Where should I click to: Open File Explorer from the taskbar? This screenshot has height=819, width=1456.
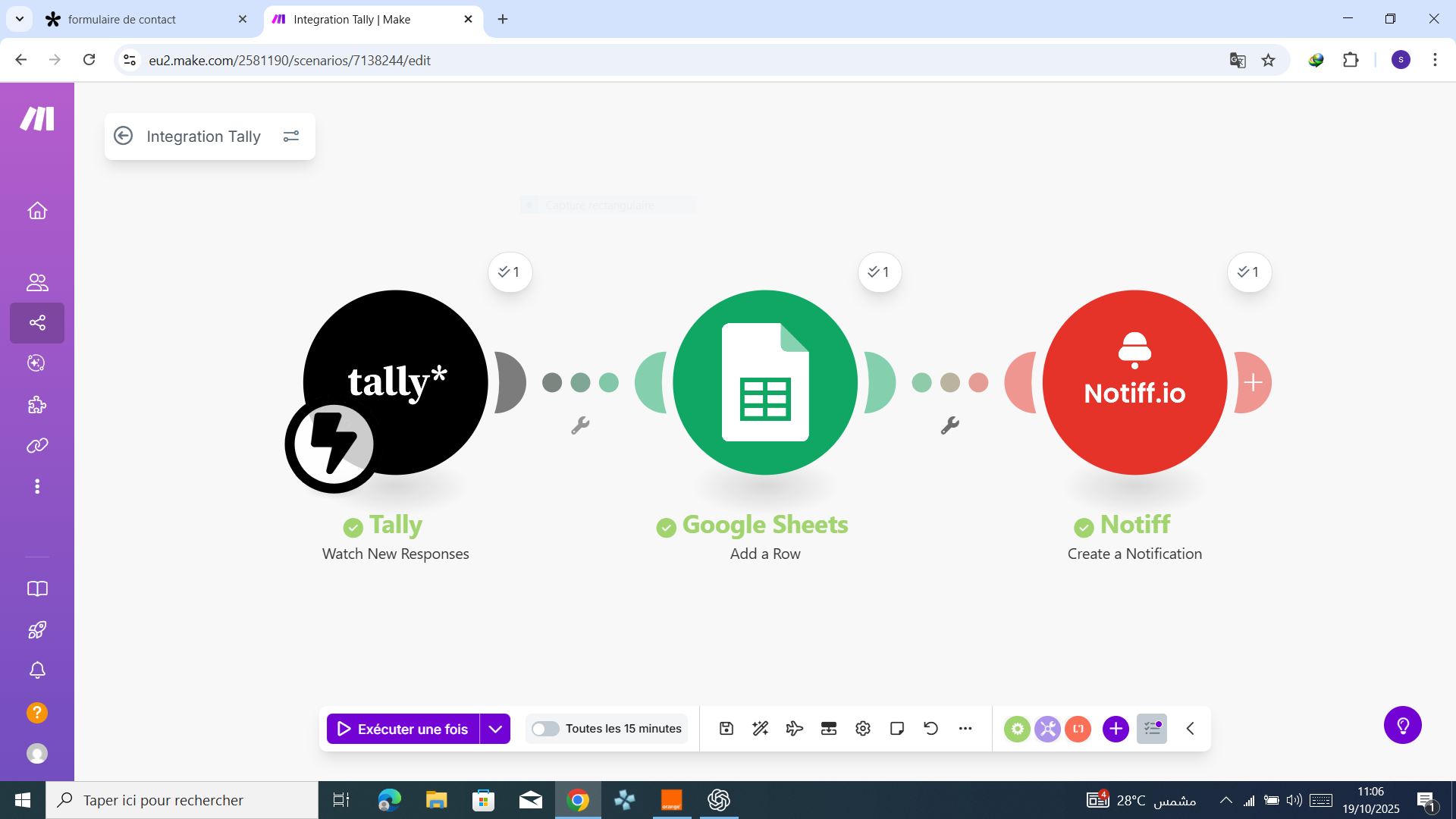pos(436,800)
